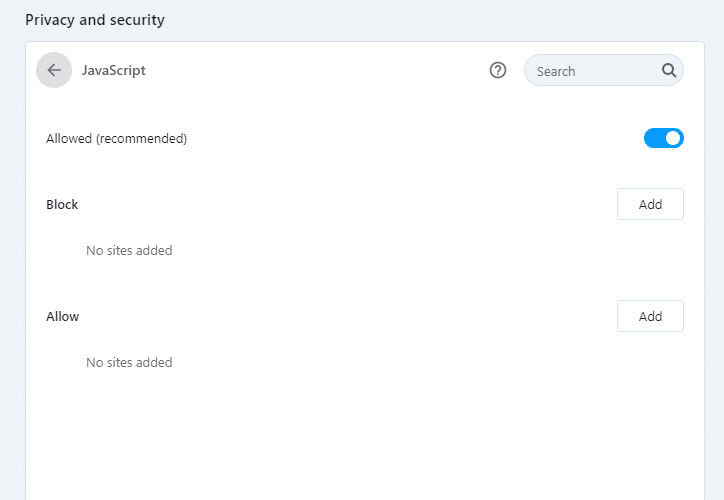Go back using the left arrow icon

[x=54, y=70]
